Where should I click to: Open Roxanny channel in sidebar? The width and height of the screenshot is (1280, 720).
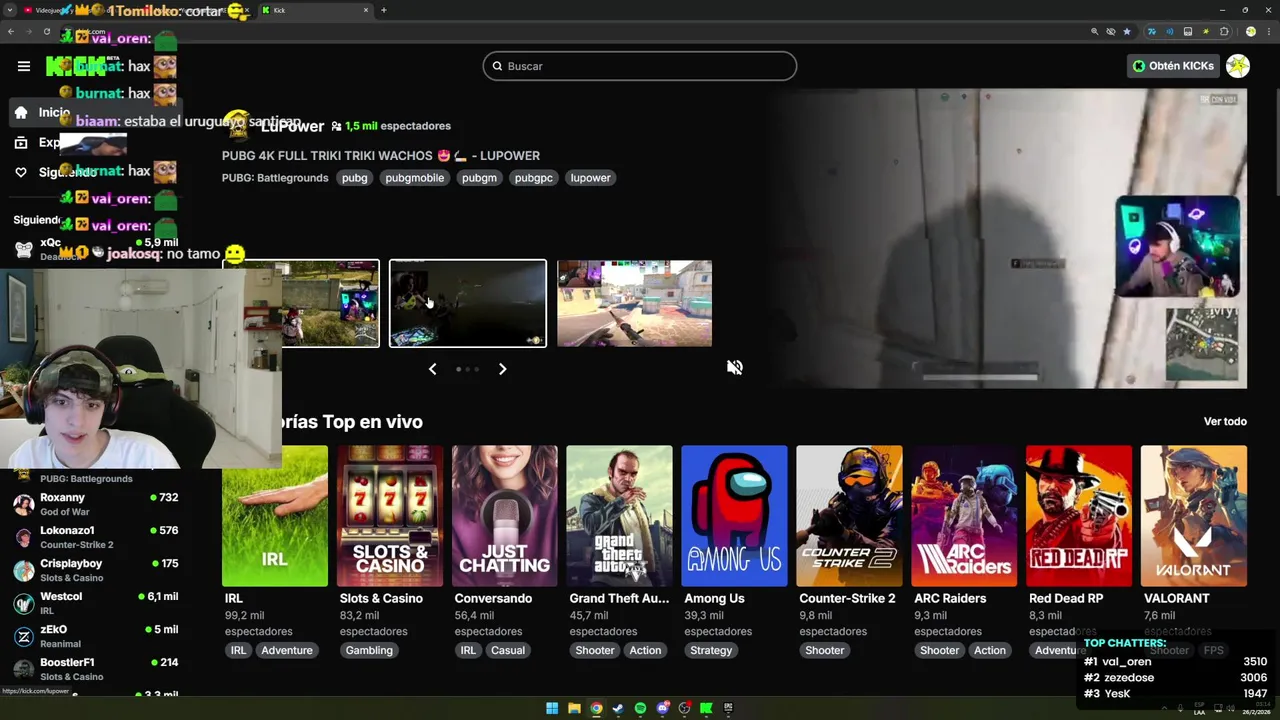(96, 504)
